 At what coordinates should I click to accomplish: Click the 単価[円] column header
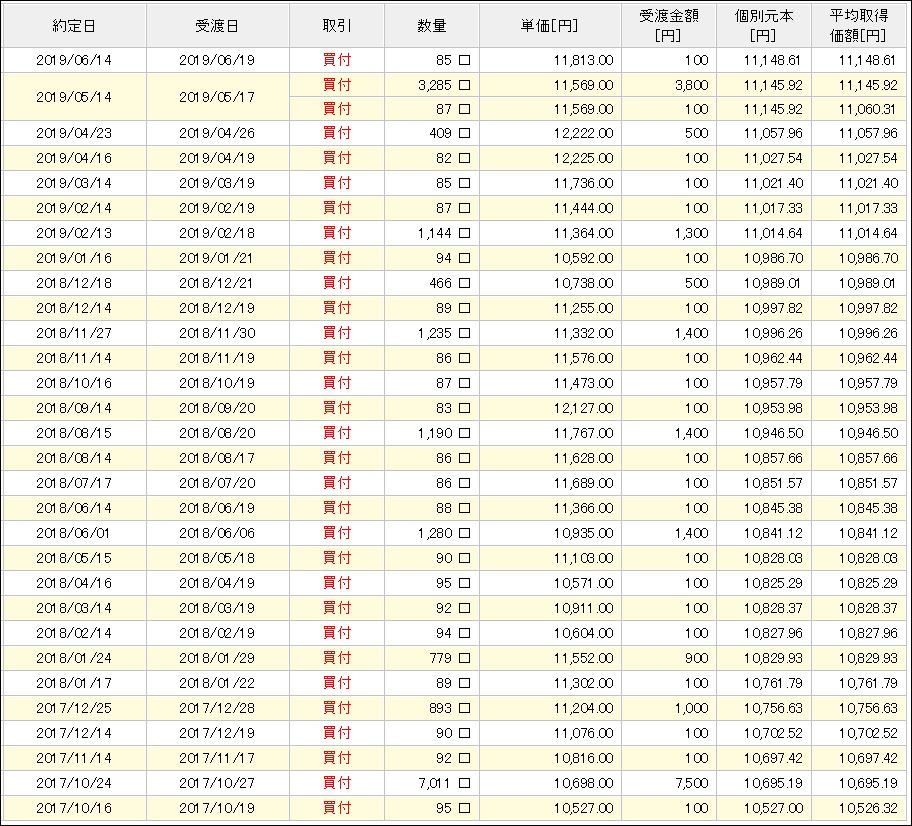(550, 26)
